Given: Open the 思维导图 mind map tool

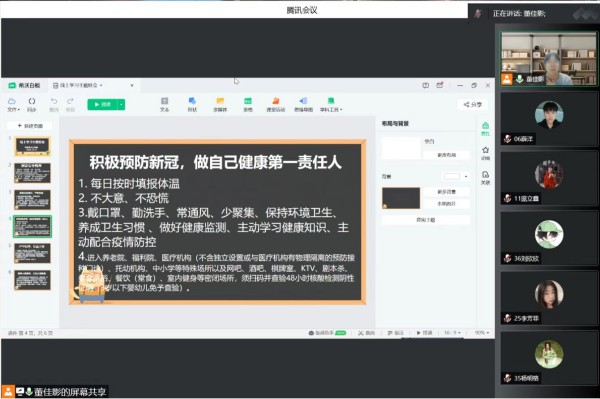Looking at the screenshot, I should click(303, 101).
